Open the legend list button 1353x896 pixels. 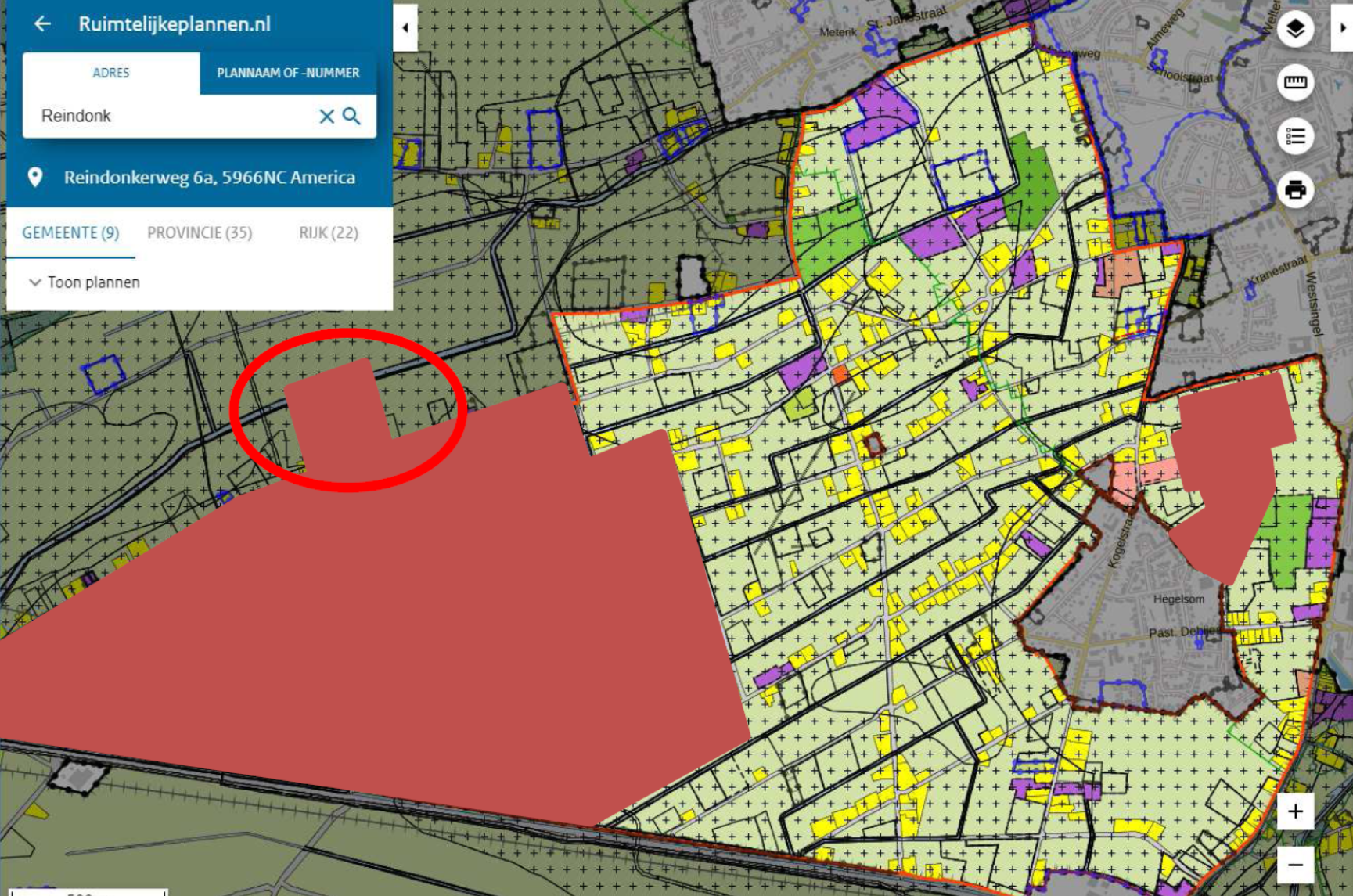tap(1295, 136)
